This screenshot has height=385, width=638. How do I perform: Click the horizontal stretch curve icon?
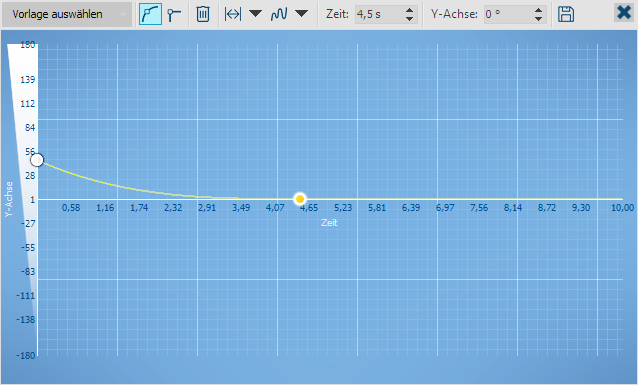pyautogui.click(x=233, y=14)
